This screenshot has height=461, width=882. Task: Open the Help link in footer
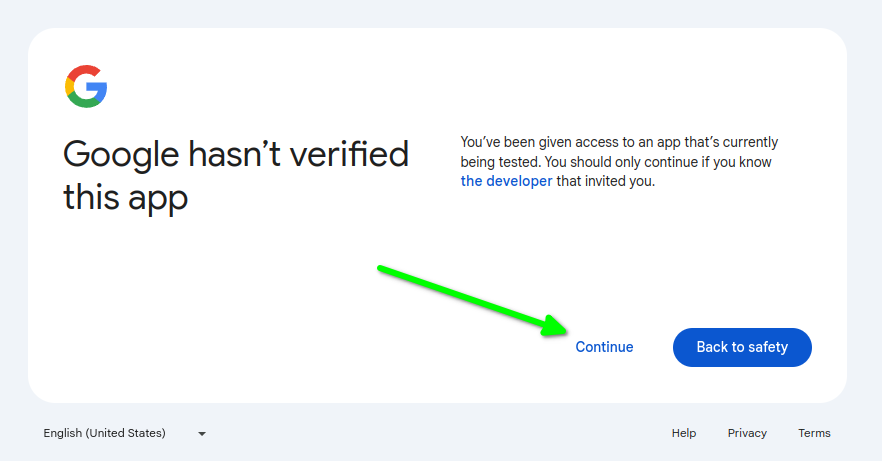(683, 433)
